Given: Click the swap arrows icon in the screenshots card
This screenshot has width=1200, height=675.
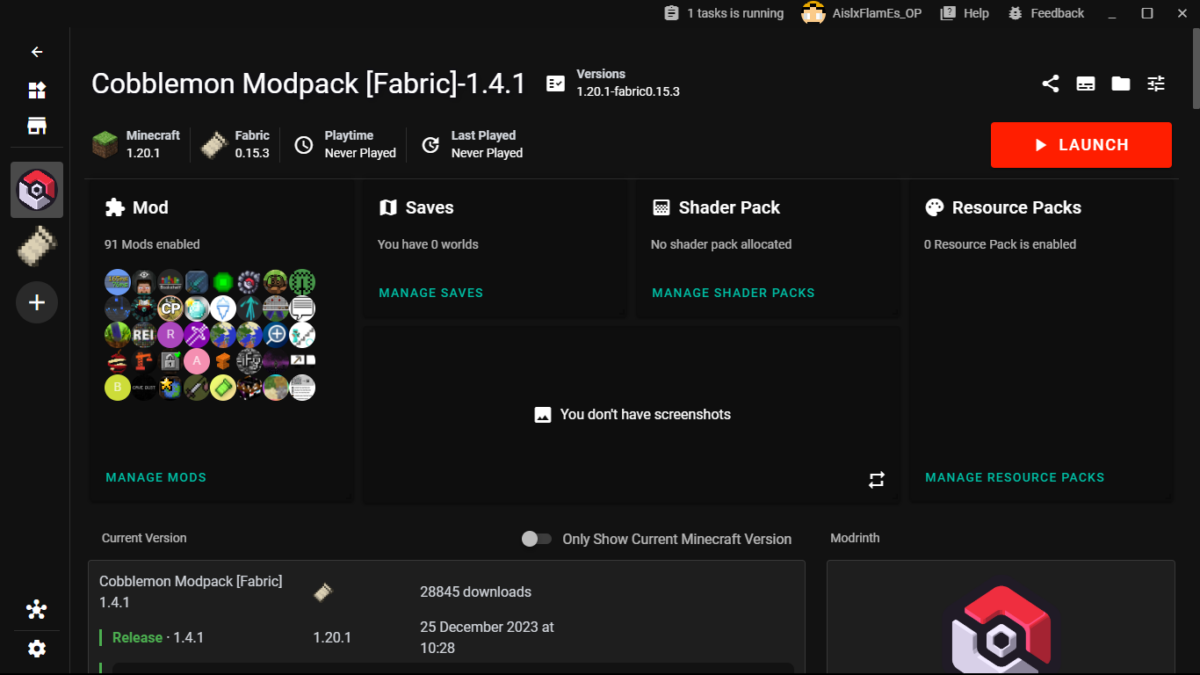Looking at the screenshot, I should pos(877,481).
